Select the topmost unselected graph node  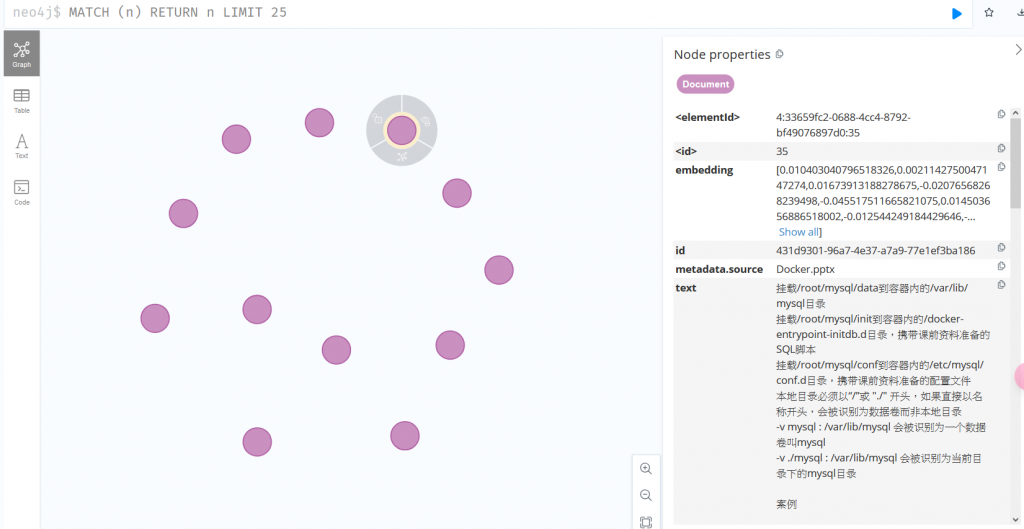point(319,123)
